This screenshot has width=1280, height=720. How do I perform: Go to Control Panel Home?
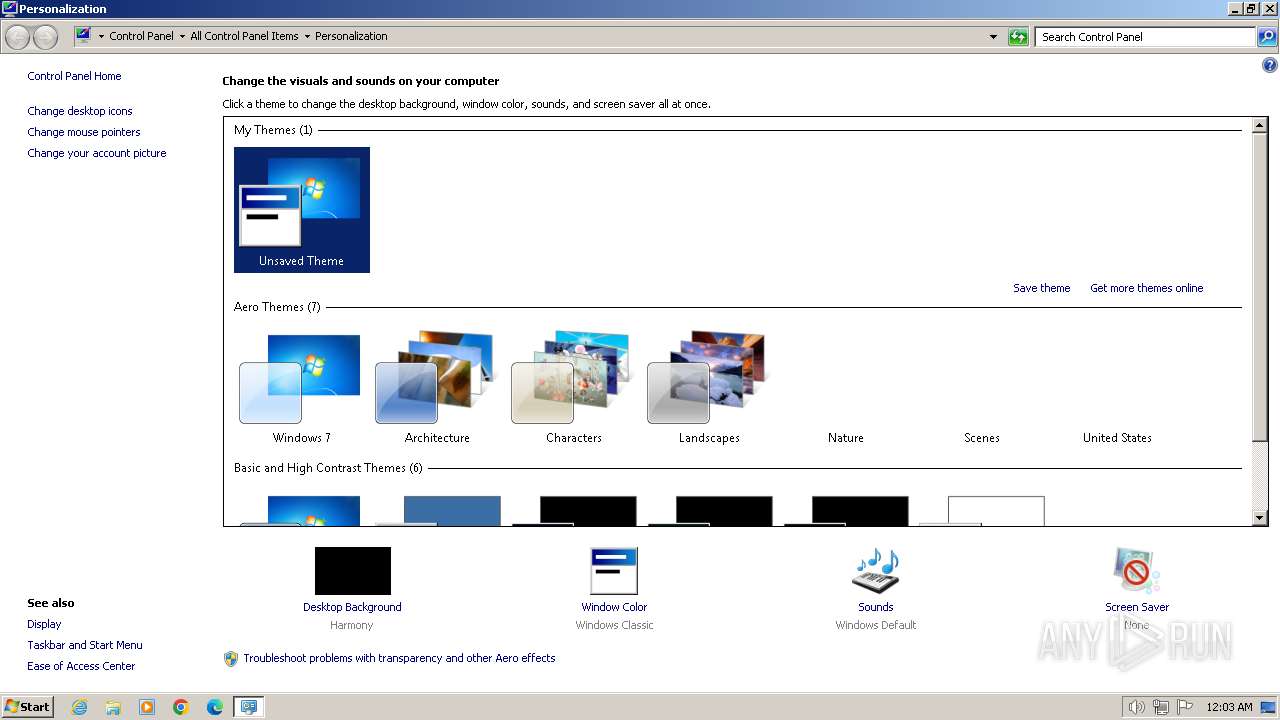click(x=74, y=76)
